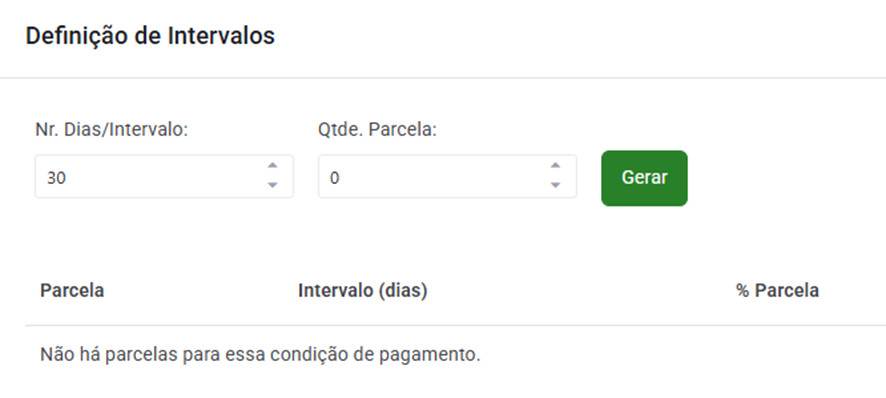
Task: Click the 'Não há parcelas' empty message
Action: (x=260, y=355)
